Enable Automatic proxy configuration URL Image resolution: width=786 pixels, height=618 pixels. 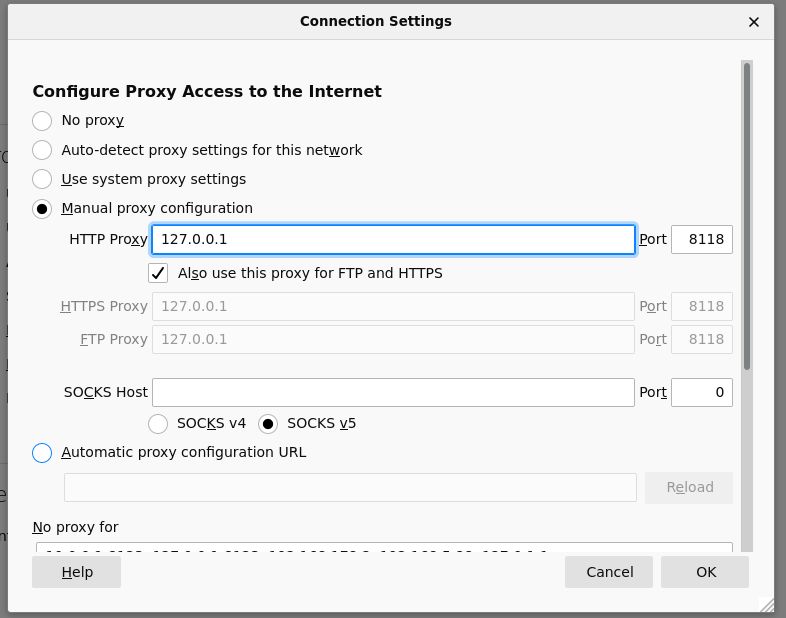[42, 453]
